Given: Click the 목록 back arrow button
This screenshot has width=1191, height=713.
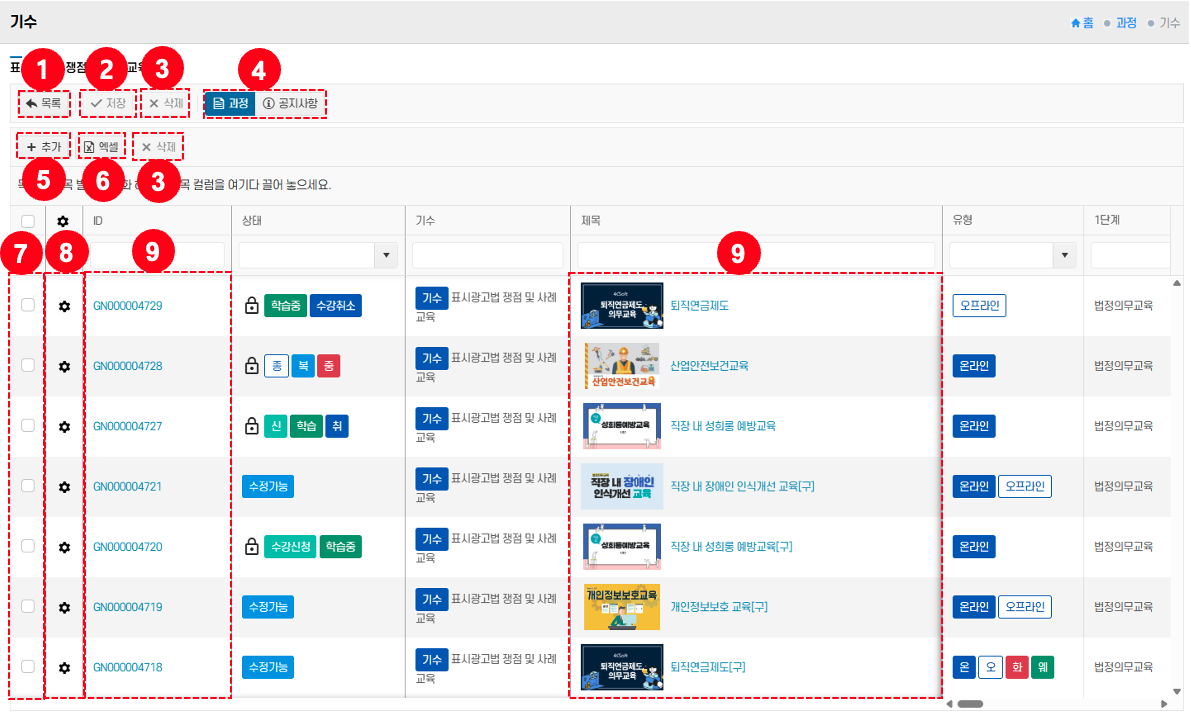Looking at the screenshot, I should coord(44,103).
